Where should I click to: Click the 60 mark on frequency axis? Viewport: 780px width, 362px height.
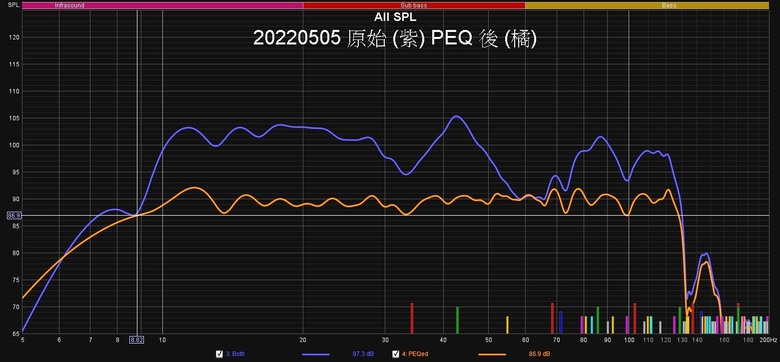point(525,340)
